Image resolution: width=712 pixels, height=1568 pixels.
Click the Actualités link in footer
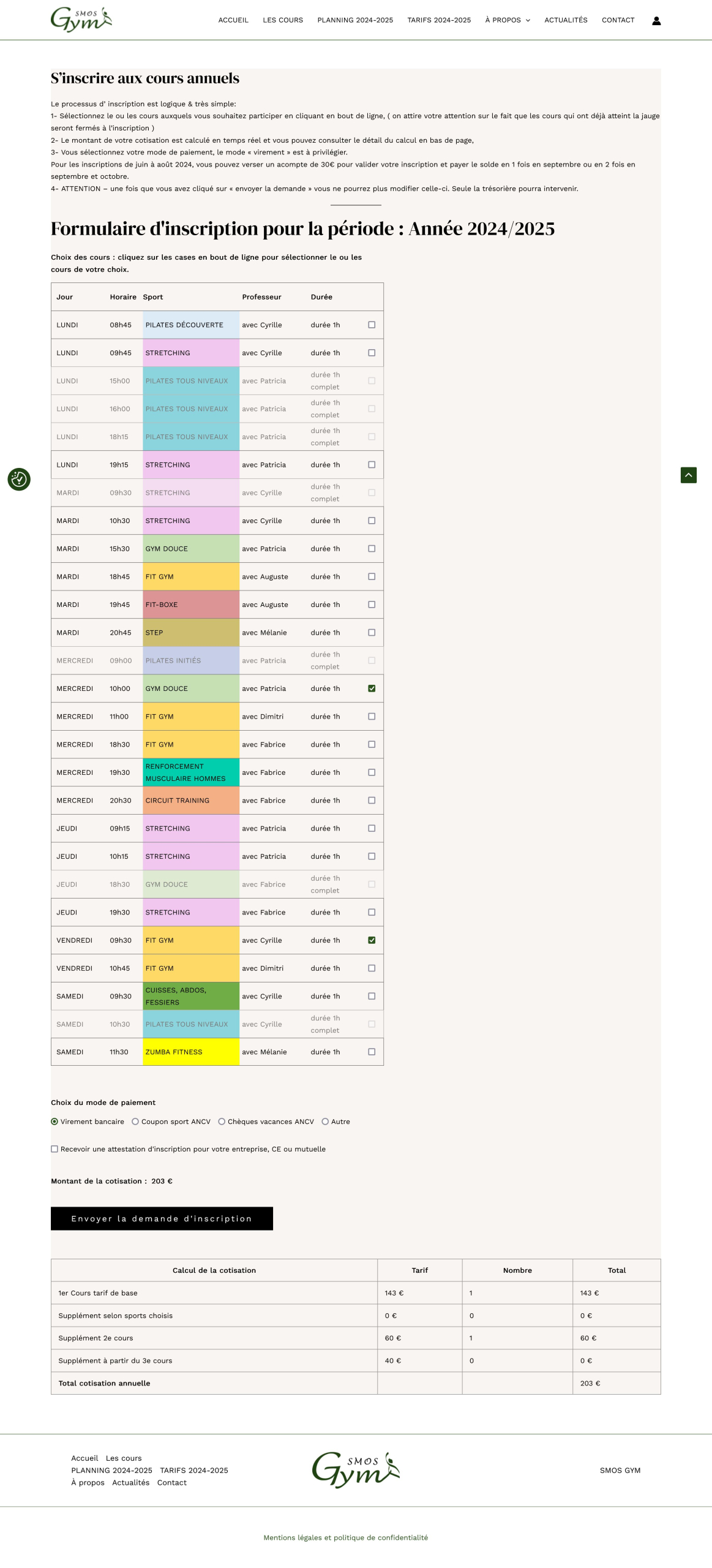(130, 1483)
